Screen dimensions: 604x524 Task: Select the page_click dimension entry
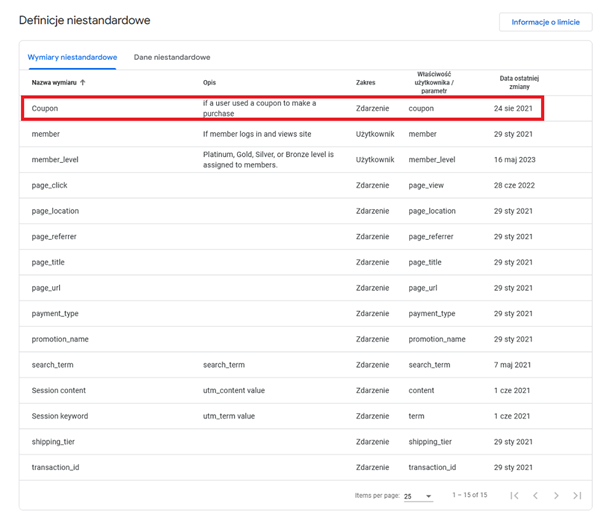(50, 185)
